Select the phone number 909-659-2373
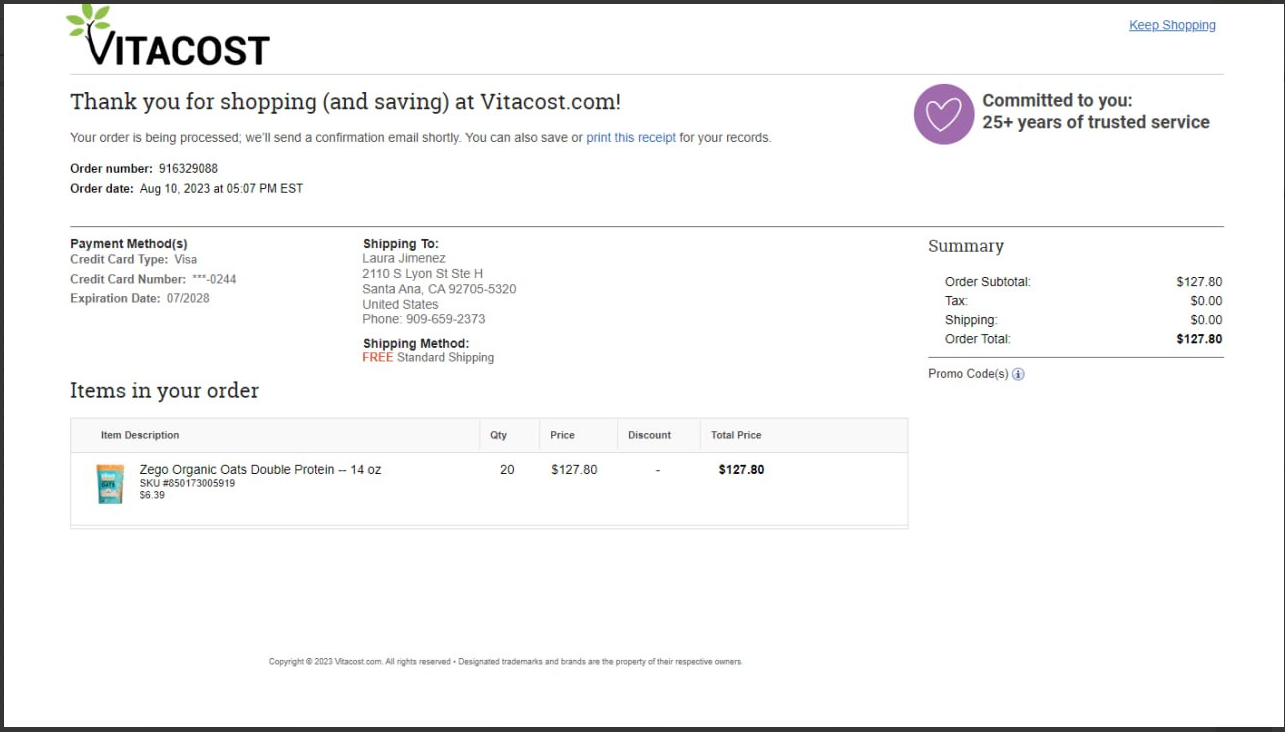Image resolution: width=1285 pixels, height=732 pixels. tap(445, 319)
